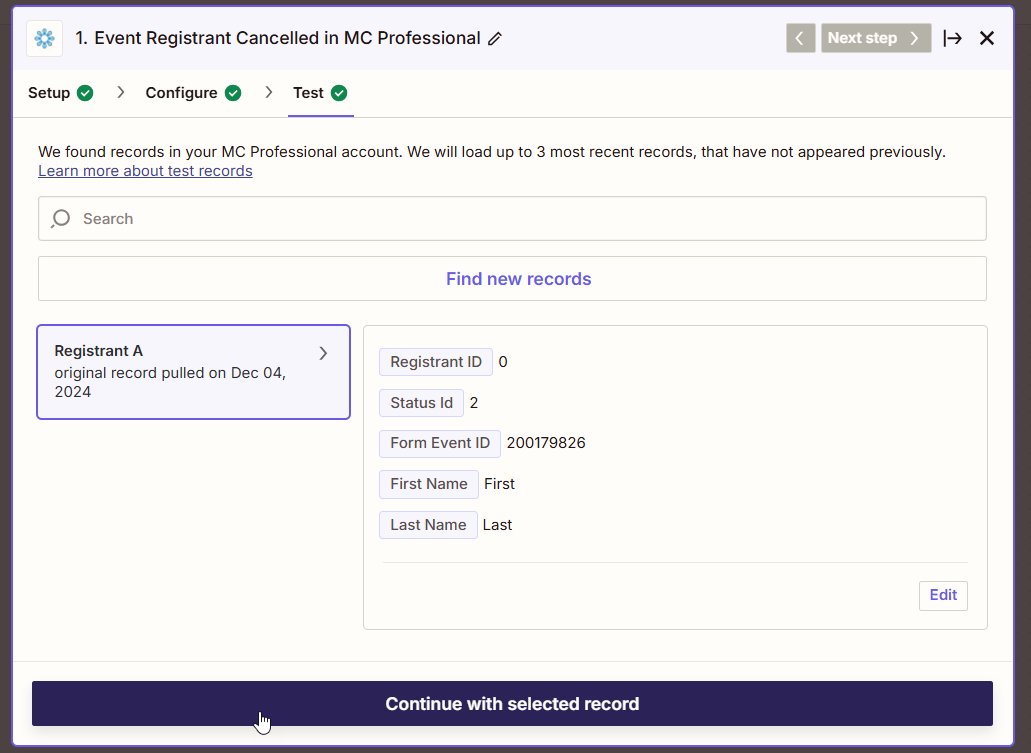Click the Registrant ID field label
Screen dimensions: 1031x753
click(x=436, y=362)
